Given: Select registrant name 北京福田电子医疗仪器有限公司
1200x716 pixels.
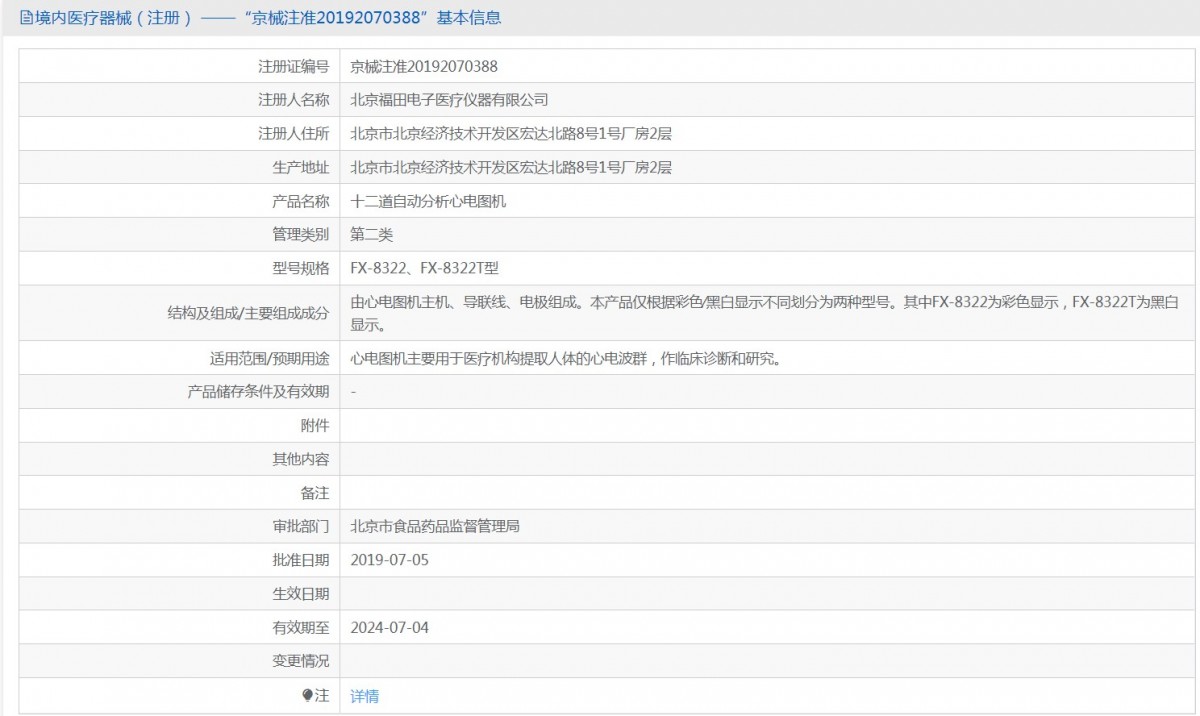Looking at the screenshot, I should (x=449, y=100).
